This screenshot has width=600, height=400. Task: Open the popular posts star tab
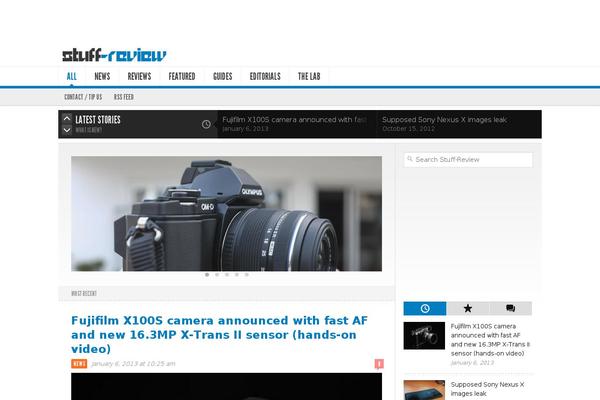pyautogui.click(x=468, y=309)
